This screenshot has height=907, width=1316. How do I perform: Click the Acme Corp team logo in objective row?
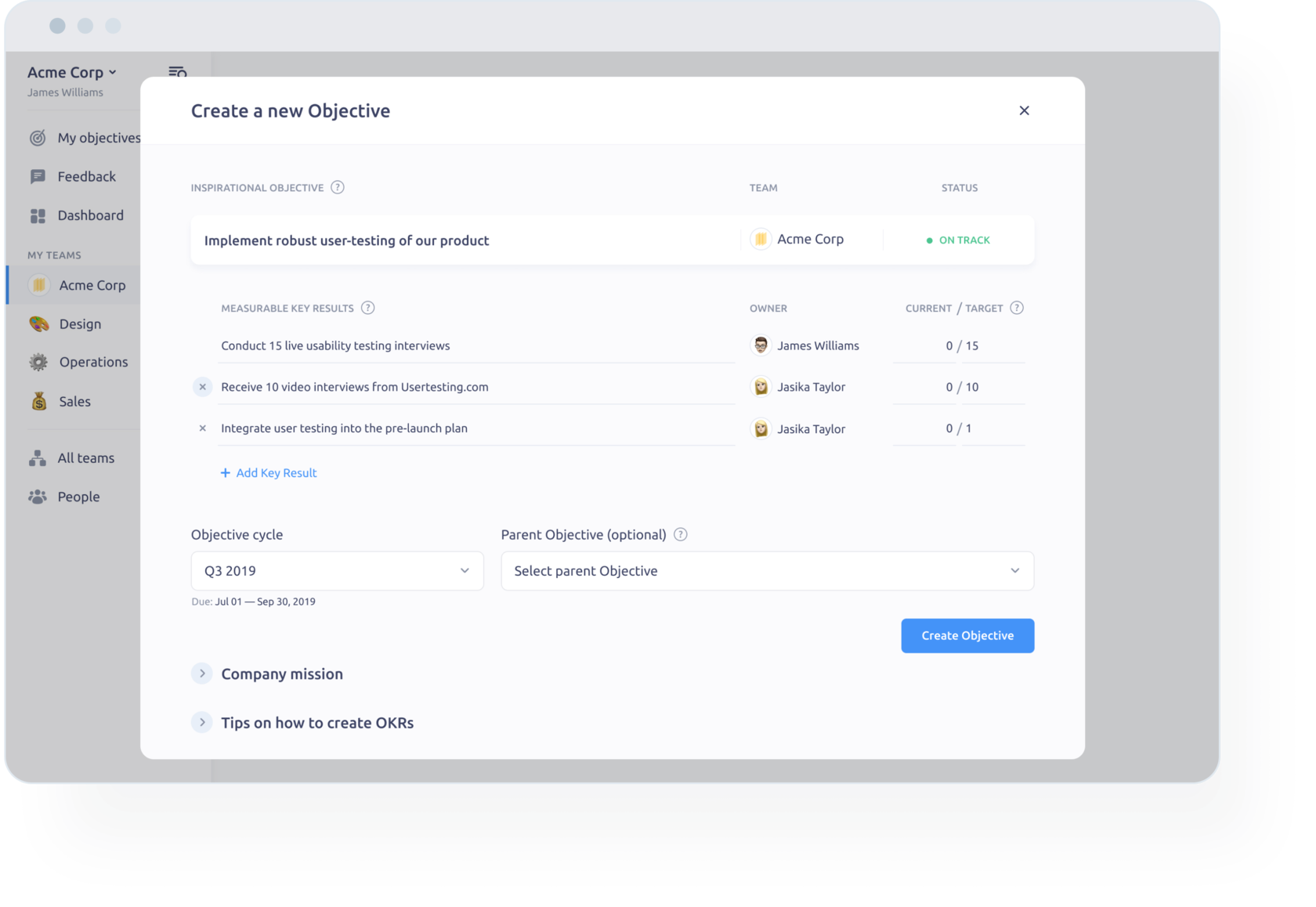click(x=761, y=239)
